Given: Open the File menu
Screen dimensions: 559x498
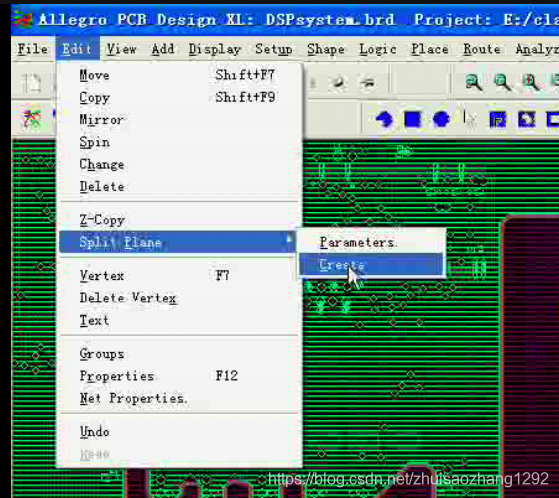Looking at the screenshot, I should (x=32, y=49).
